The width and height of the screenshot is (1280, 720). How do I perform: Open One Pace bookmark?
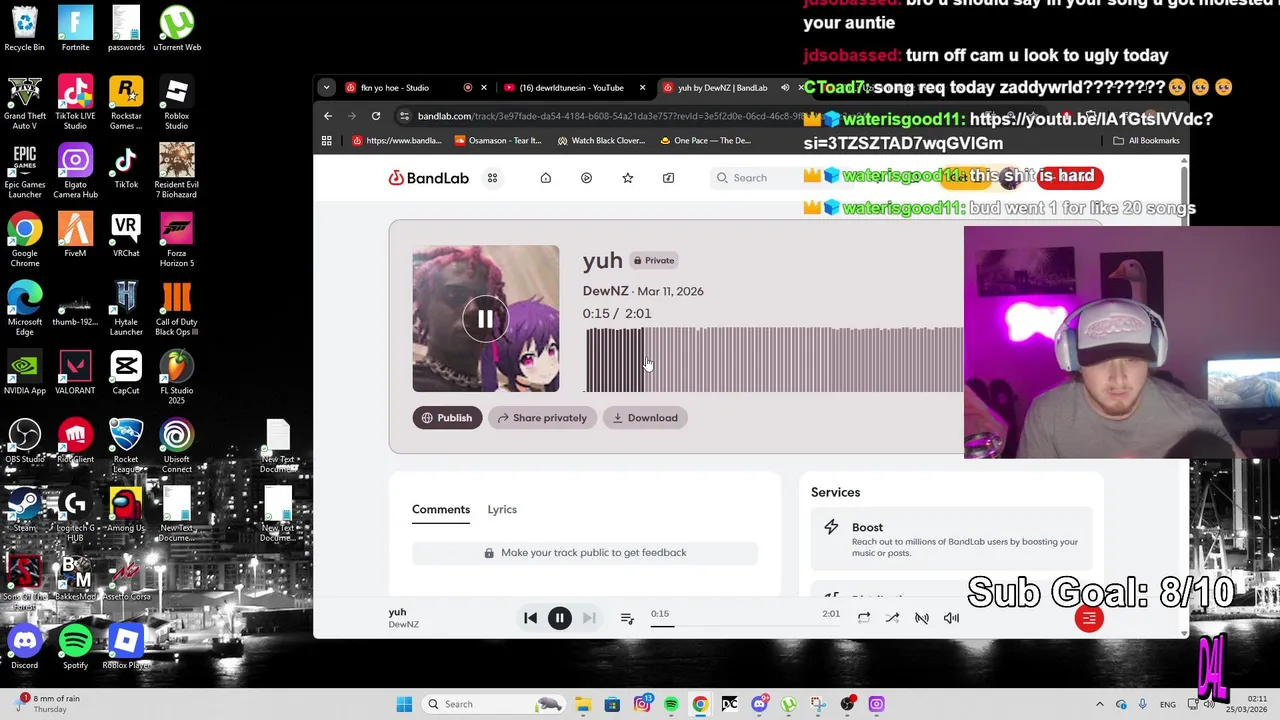pyautogui.click(x=706, y=141)
